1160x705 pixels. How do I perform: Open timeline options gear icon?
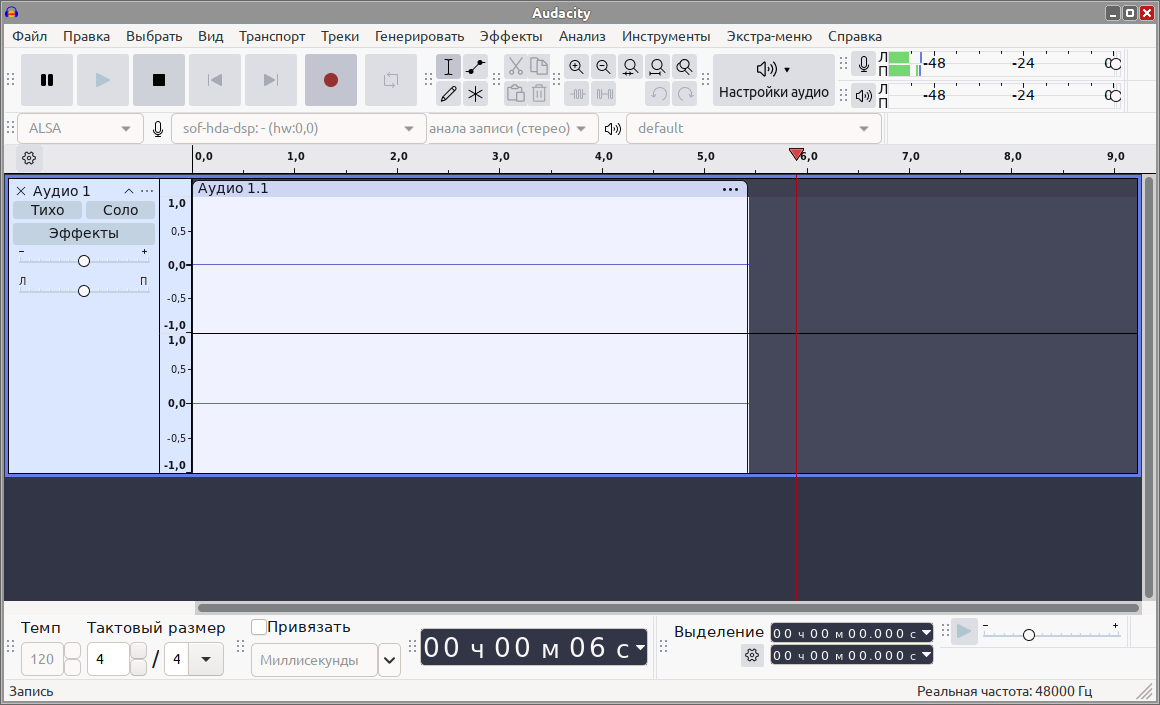29,158
